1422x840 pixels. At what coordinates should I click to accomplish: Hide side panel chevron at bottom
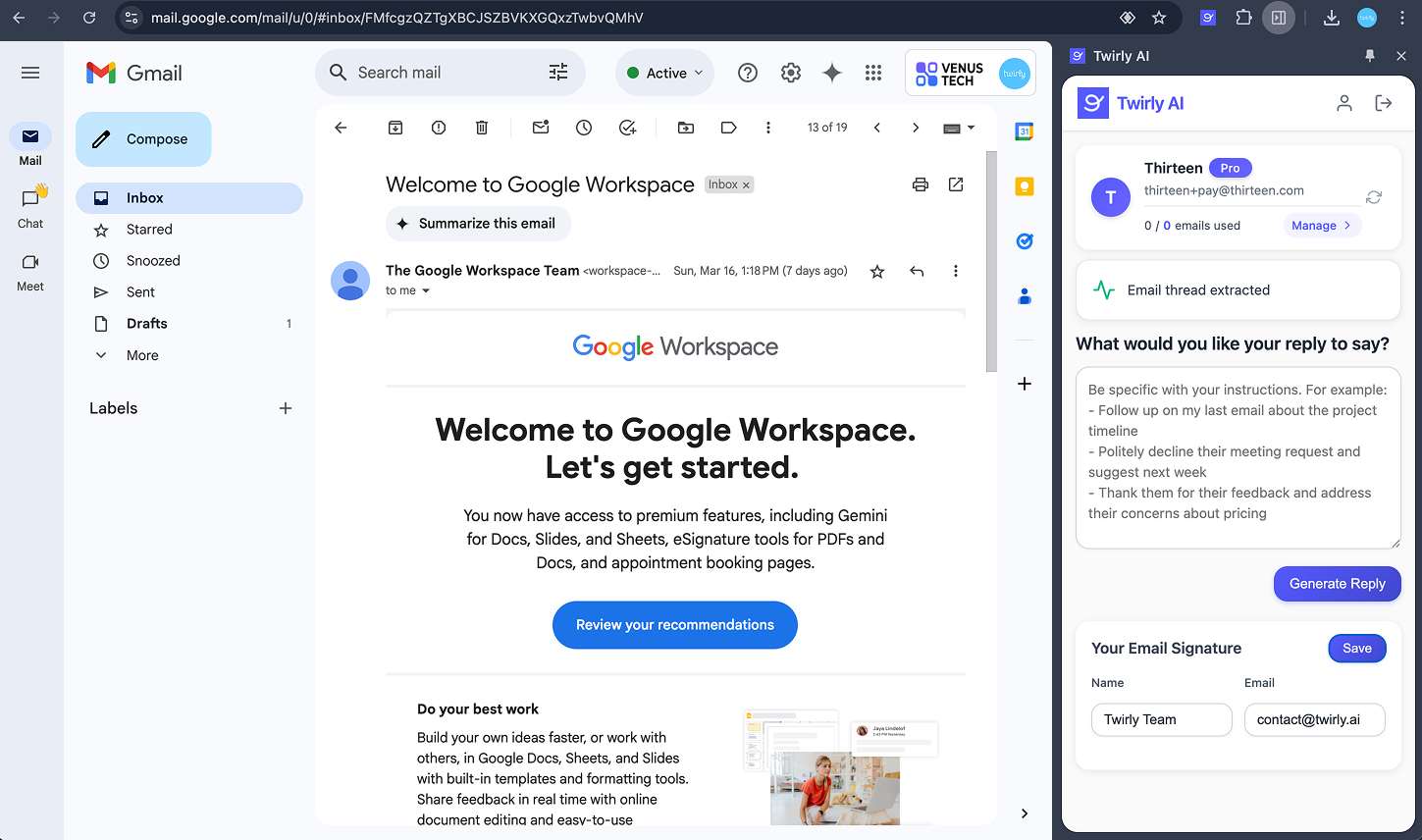pos(1025,814)
